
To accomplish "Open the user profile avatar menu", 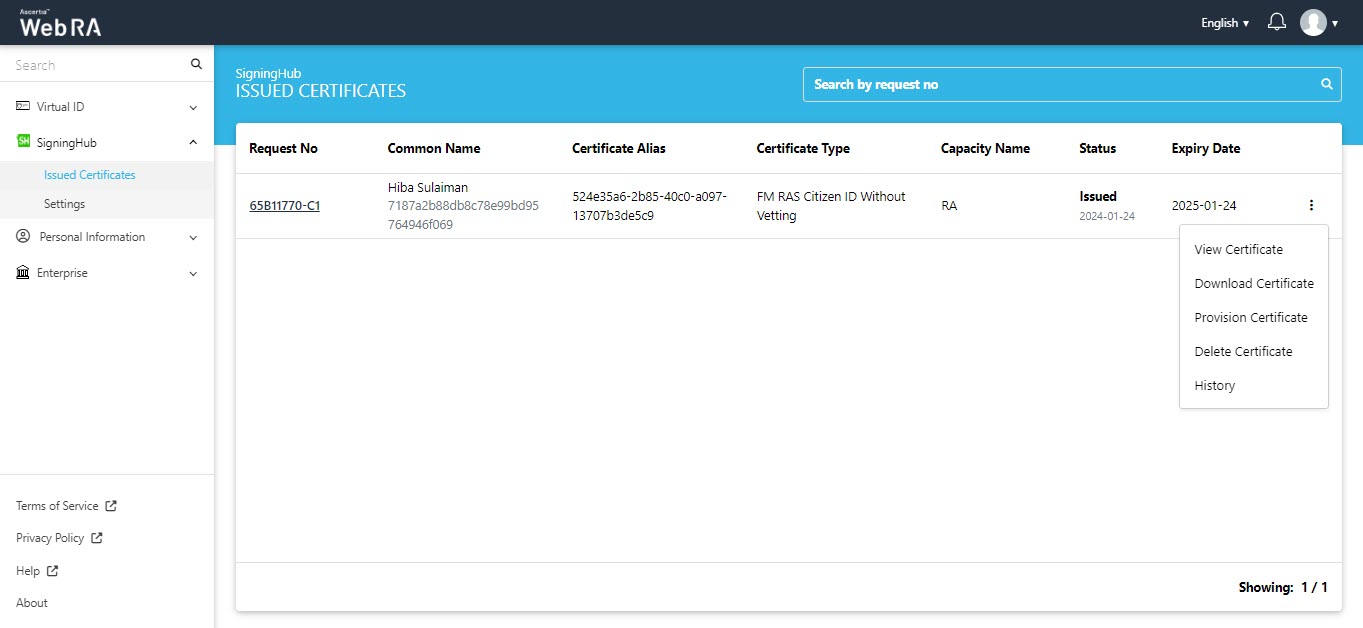I will coord(1313,22).
